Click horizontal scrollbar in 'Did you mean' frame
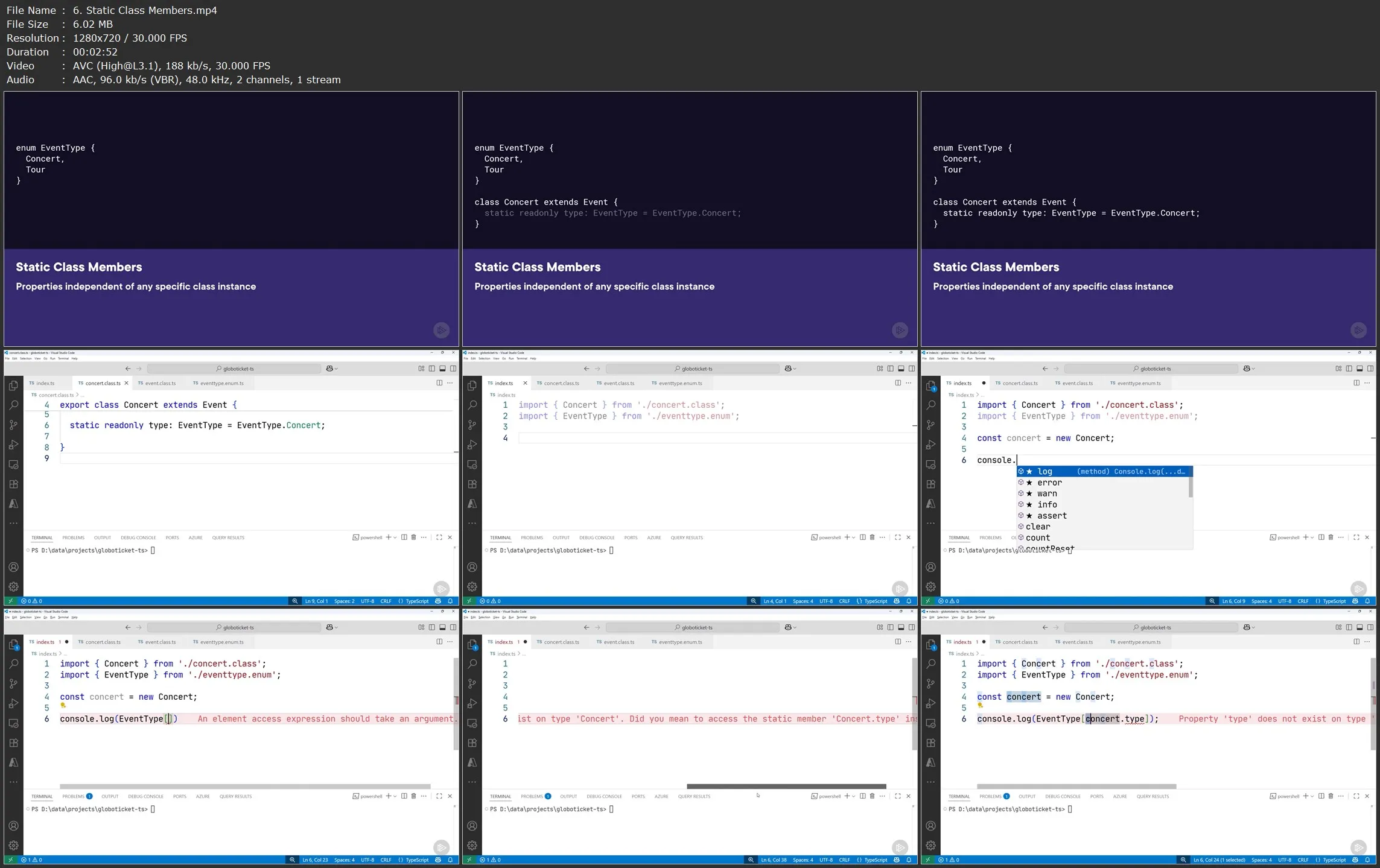The height and width of the screenshot is (868, 1380). pos(786,786)
